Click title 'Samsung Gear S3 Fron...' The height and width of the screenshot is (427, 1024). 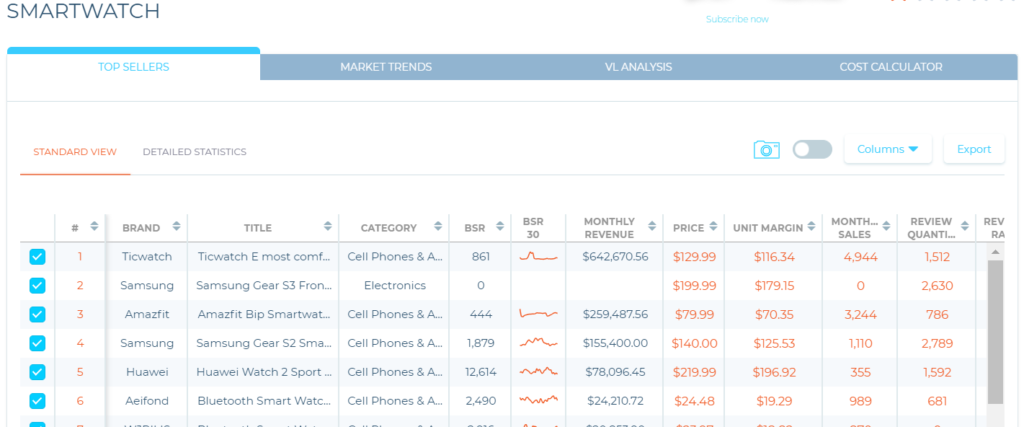click(x=264, y=285)
